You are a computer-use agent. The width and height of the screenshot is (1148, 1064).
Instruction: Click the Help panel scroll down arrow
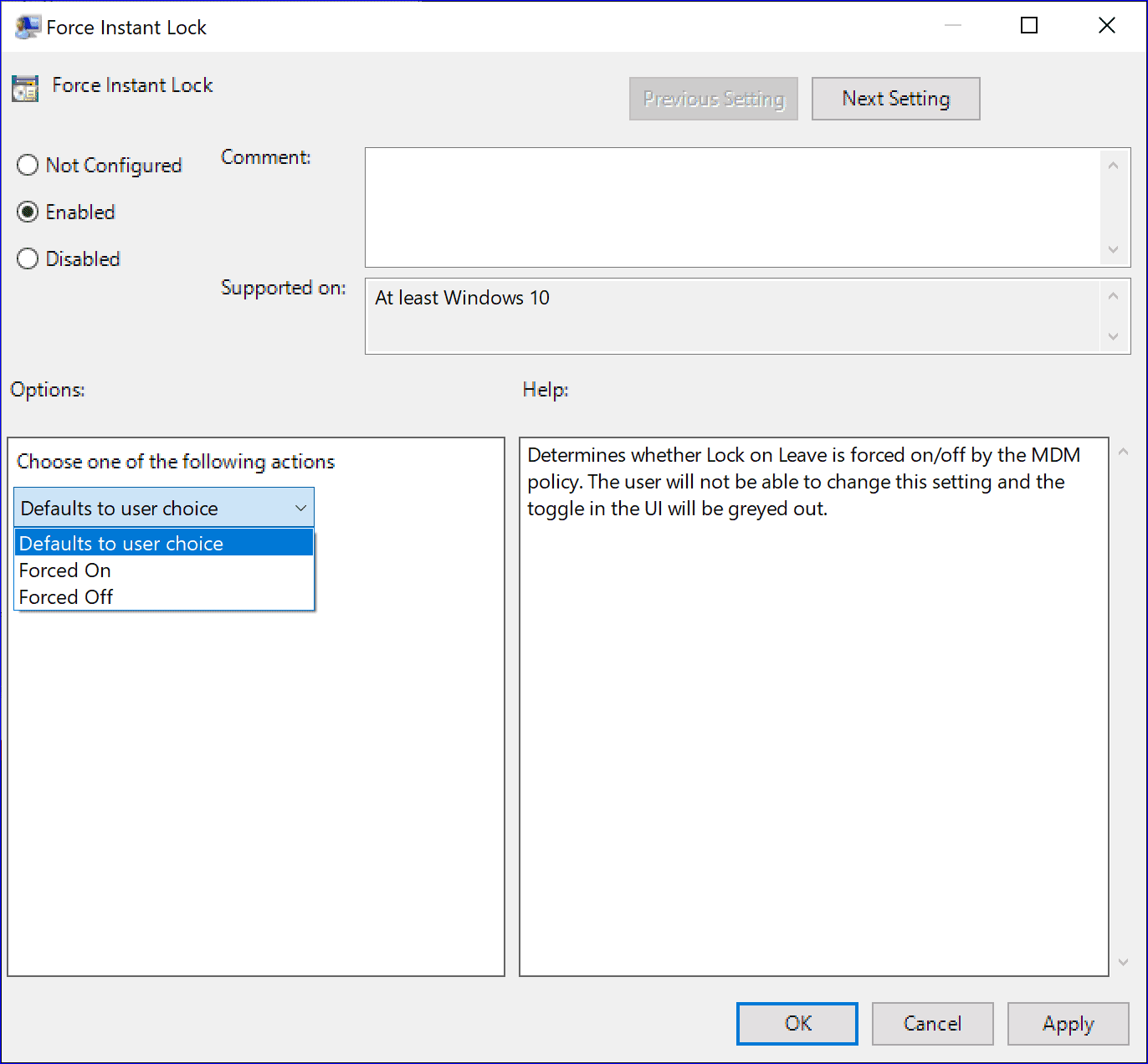point(1124,963)
